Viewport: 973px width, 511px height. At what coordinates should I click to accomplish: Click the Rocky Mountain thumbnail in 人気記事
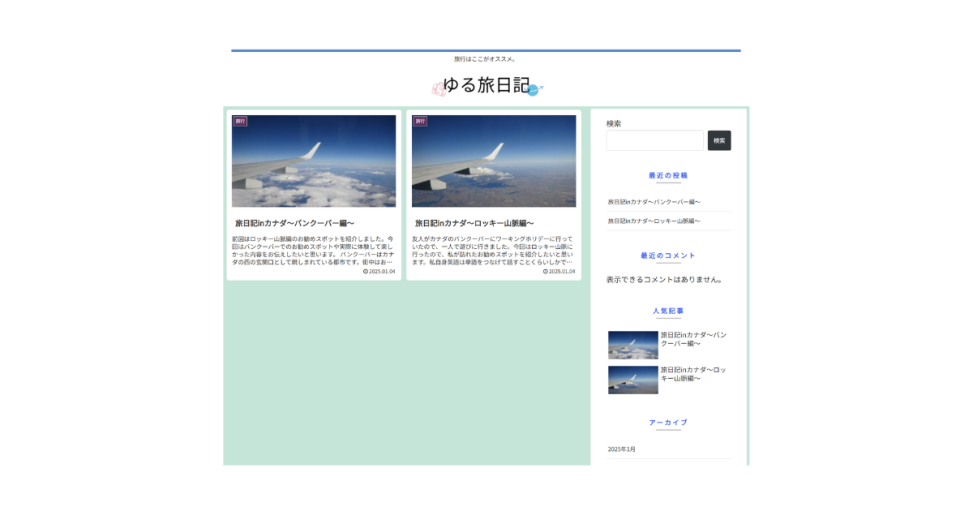[632, 380]
